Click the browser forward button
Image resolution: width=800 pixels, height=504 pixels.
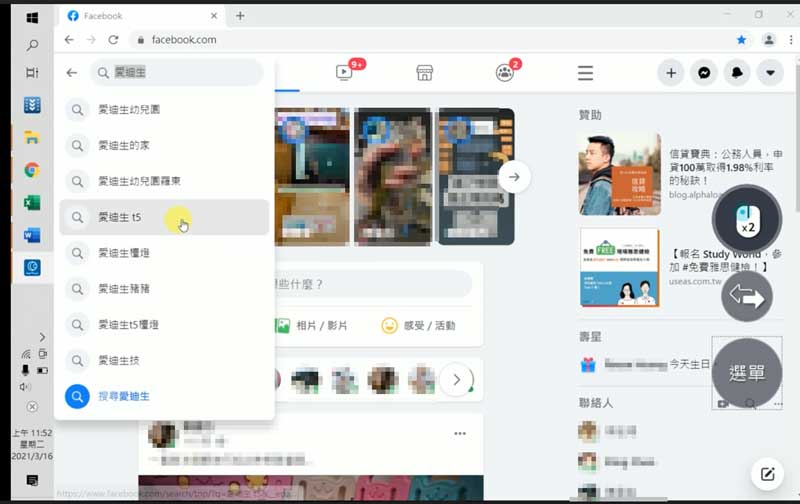click(91, 40)
